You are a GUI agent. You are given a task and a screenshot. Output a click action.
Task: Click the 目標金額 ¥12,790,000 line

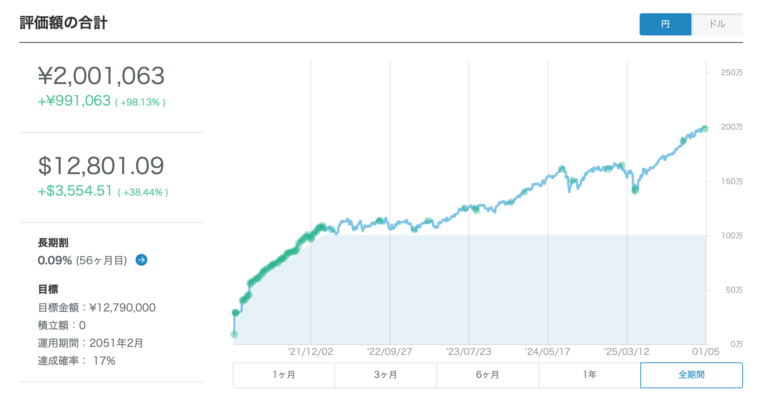click(96, 308)
